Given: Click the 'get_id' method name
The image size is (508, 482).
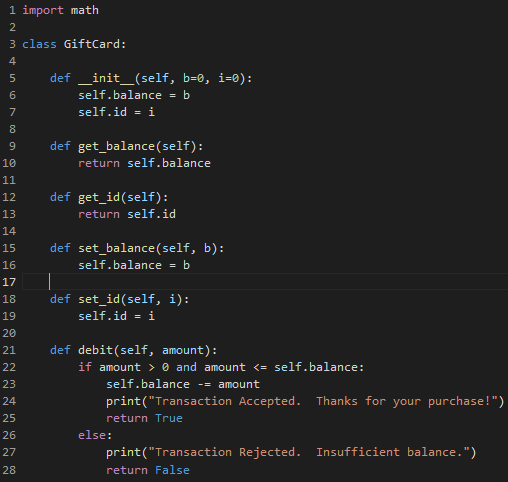Looking at the screenshot, I should pos(99,197).
